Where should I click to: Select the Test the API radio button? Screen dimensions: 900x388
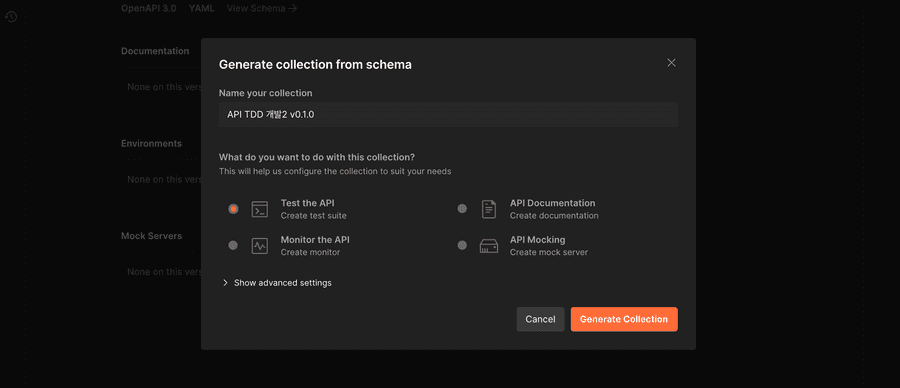[233, 209]
